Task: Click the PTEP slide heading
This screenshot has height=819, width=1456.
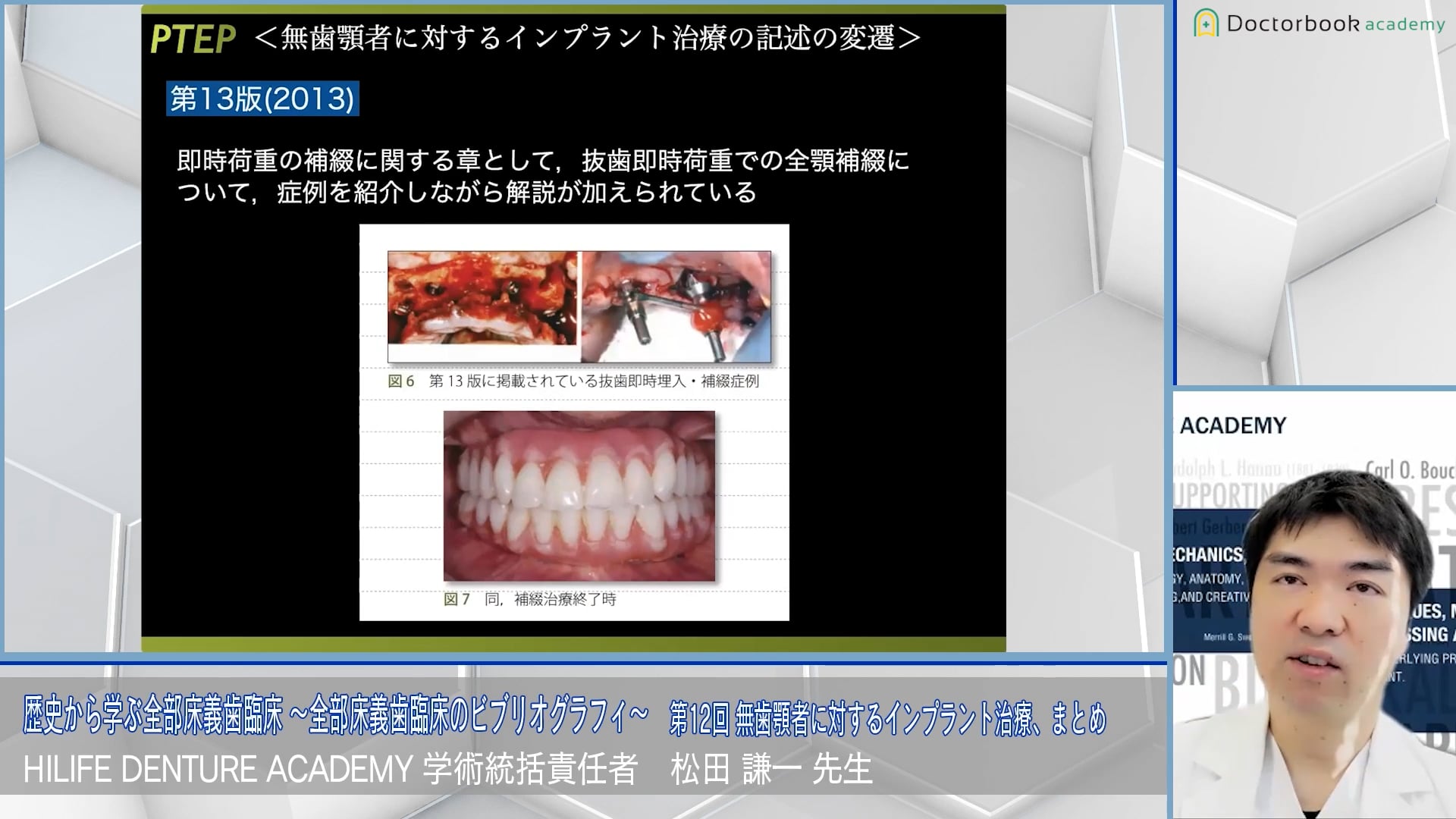Action: 193,39
